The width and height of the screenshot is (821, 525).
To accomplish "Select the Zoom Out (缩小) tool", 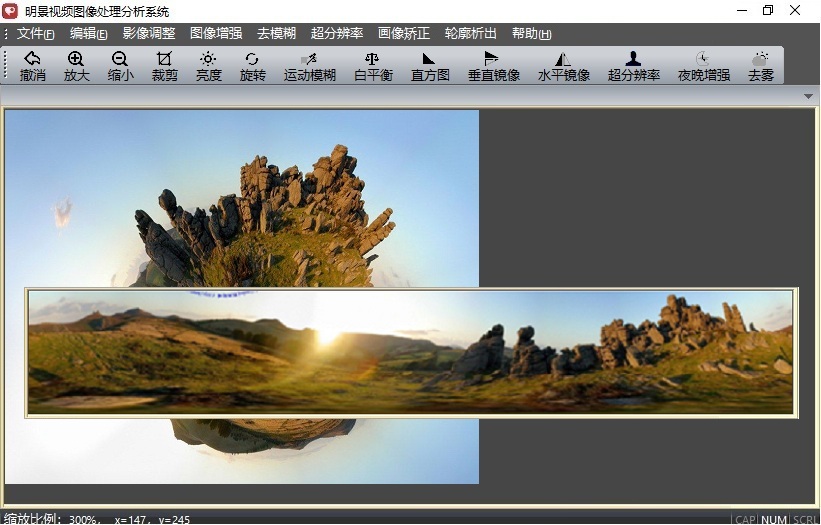I will 120,66.
